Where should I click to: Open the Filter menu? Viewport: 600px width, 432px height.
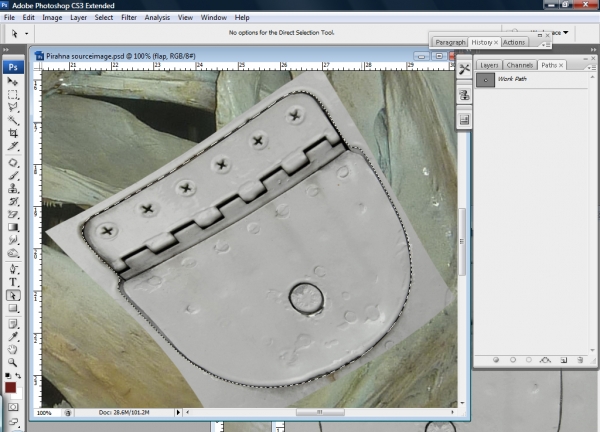(x=129, y=18)
